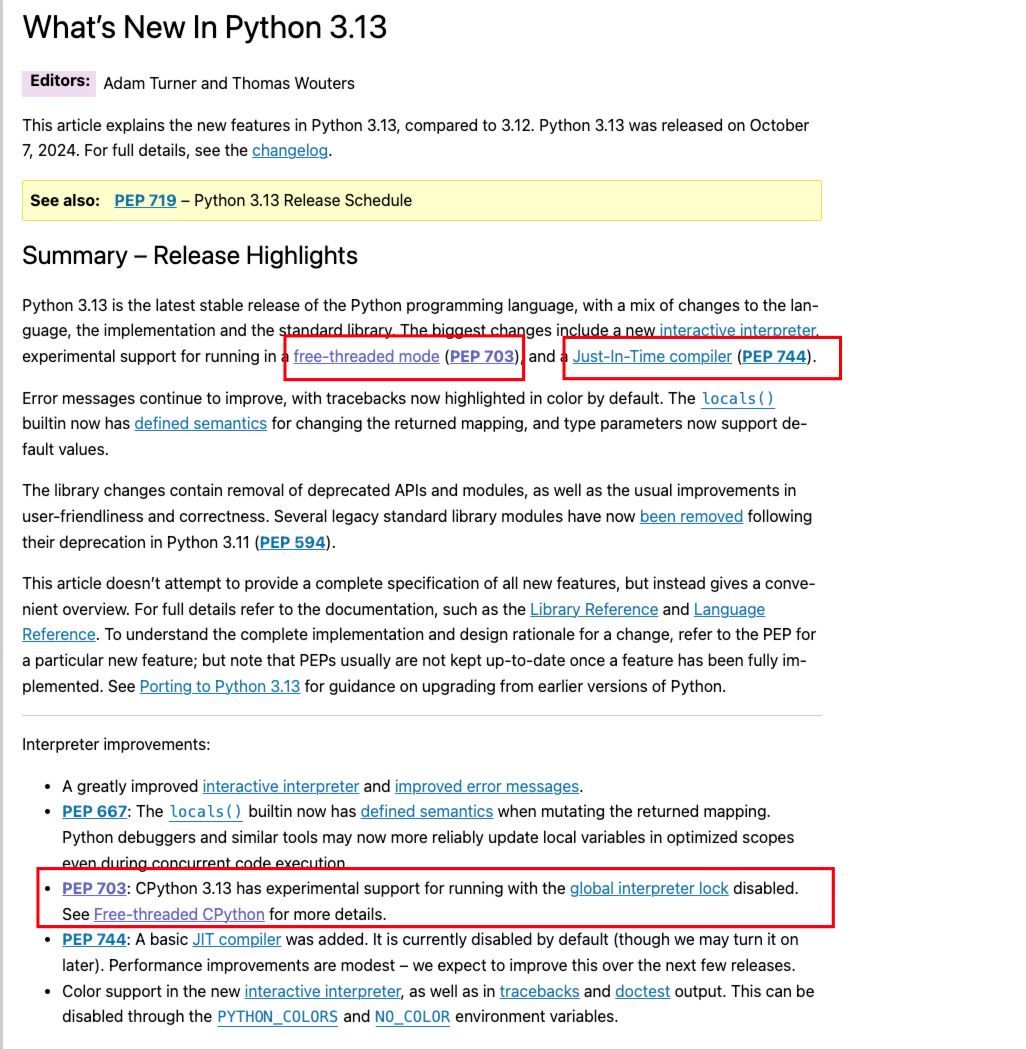
Task: Click the 'See also:' label
Action: (65, 201)
